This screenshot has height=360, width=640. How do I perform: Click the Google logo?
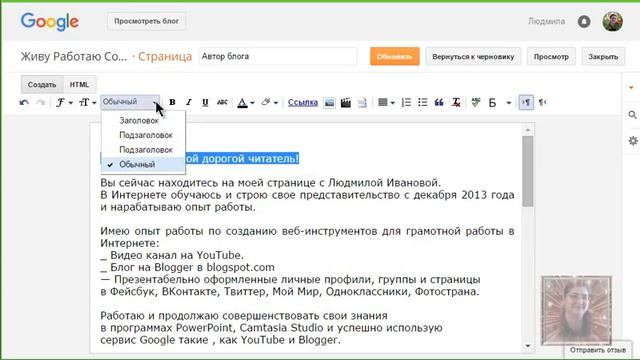point(50,22)
